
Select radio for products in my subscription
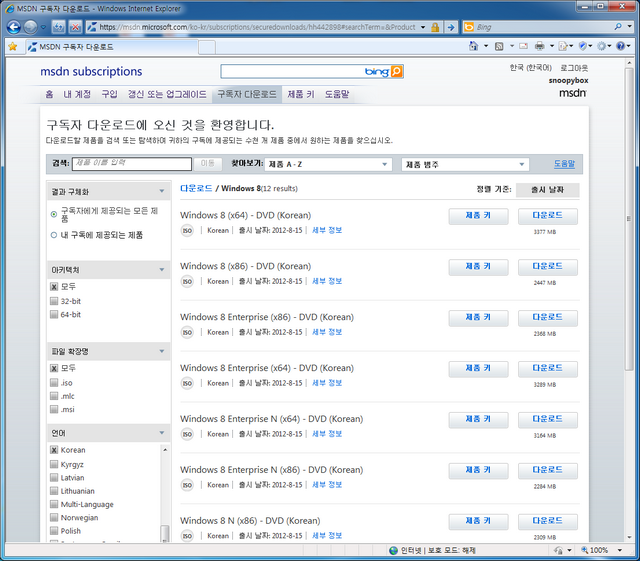(53, 235)
